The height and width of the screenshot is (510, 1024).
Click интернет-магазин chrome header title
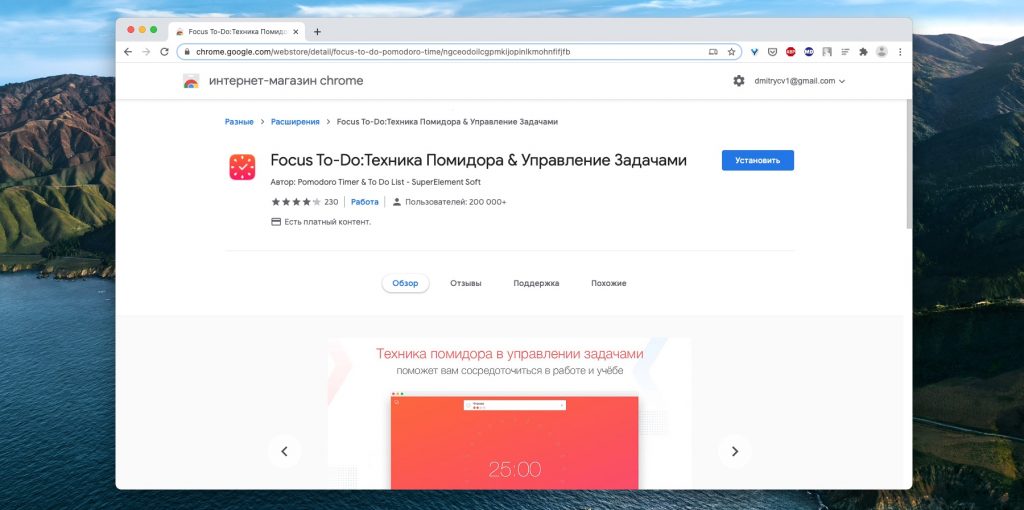[286, 81]
